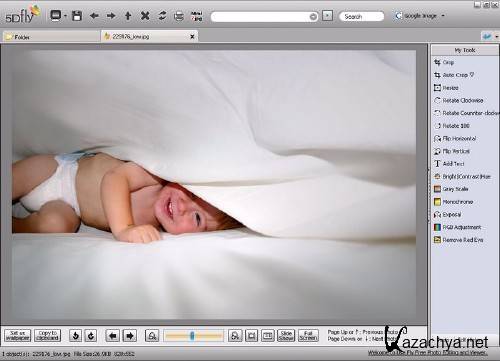
Task: Click the My Tools panel header
Action: [x=465, y=50]
